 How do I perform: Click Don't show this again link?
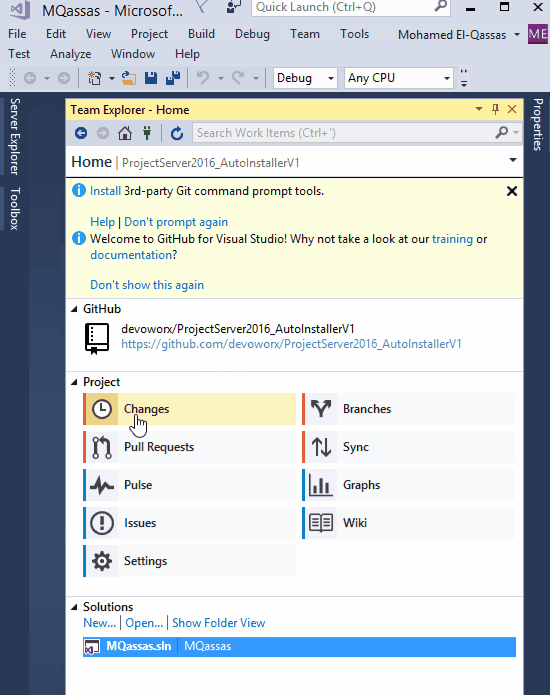(147, 285)
